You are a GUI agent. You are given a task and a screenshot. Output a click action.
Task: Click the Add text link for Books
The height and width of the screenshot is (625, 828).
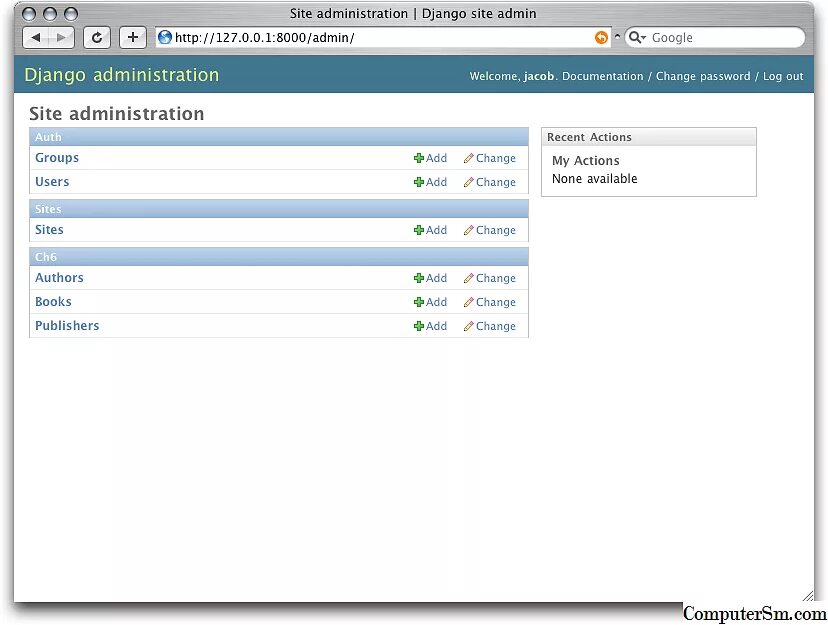[x=436, y=302]
